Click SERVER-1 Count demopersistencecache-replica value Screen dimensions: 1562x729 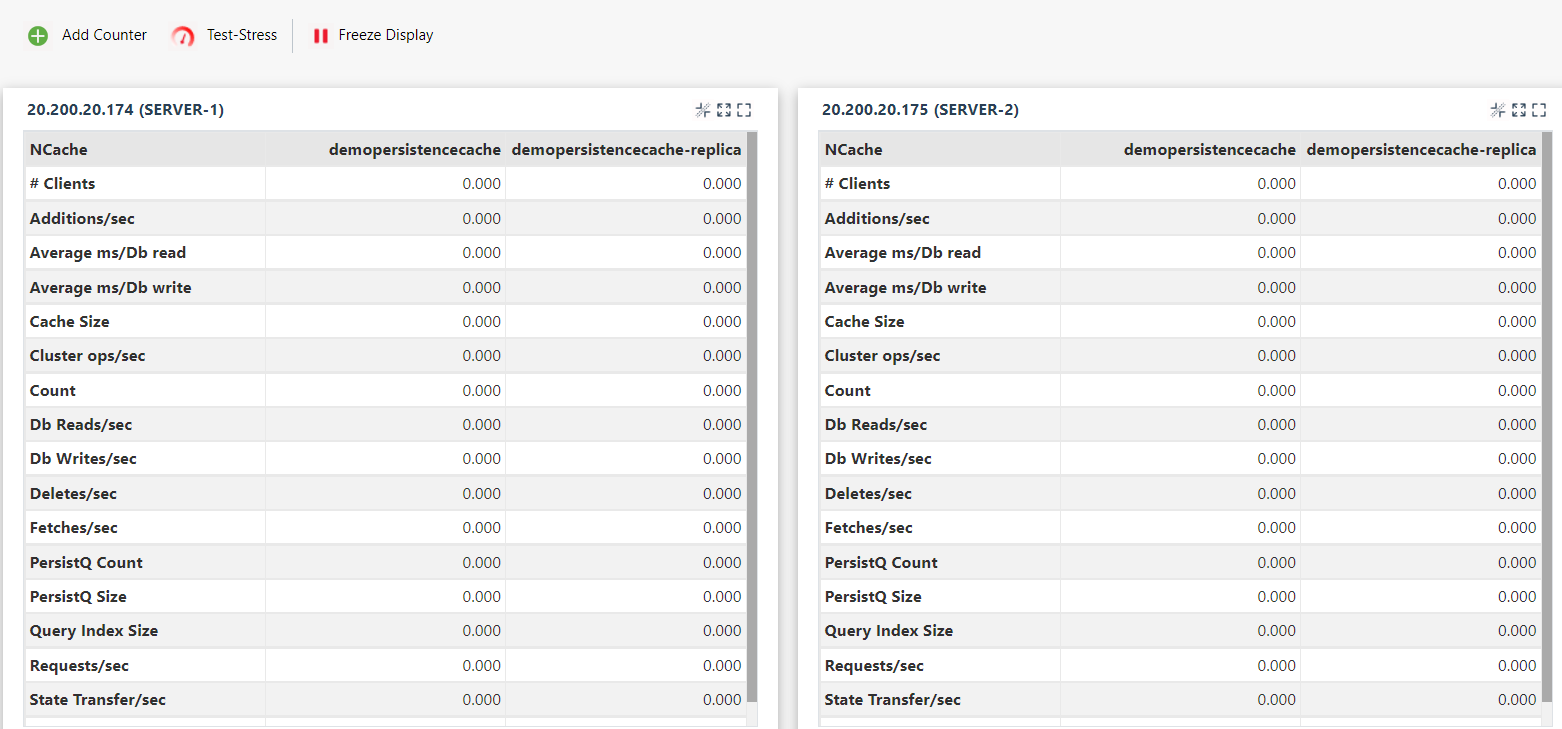722,390
